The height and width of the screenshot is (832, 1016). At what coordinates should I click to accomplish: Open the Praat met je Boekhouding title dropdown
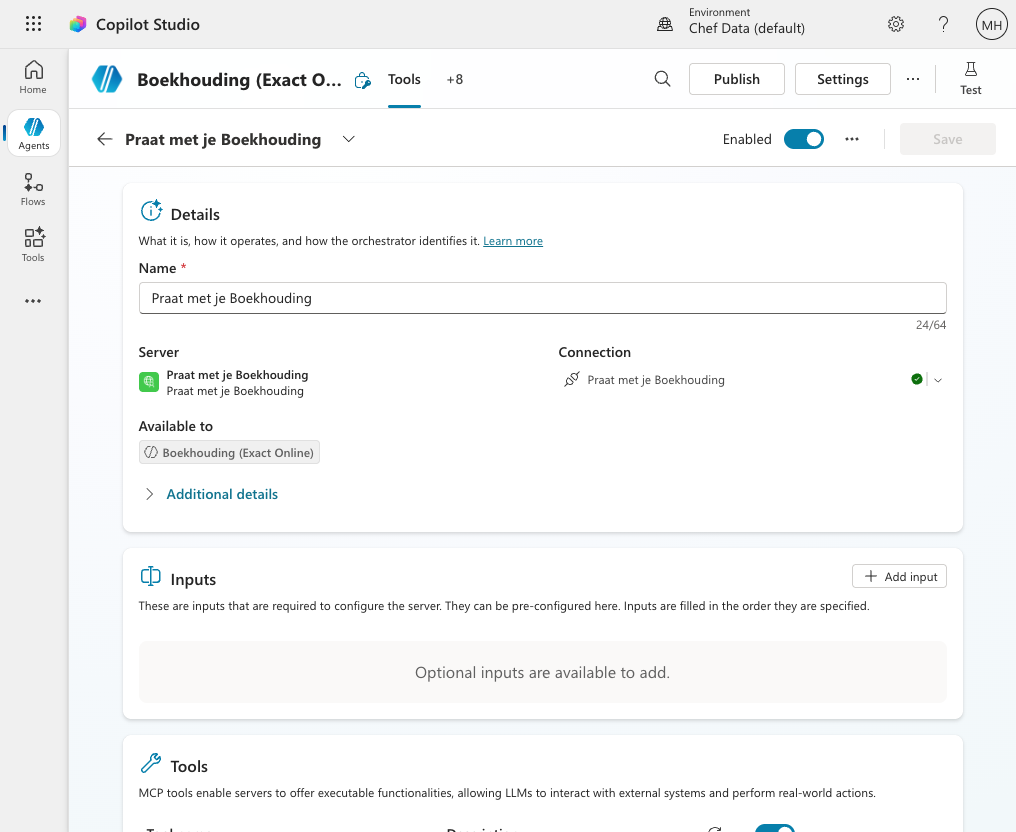[349, 139]
